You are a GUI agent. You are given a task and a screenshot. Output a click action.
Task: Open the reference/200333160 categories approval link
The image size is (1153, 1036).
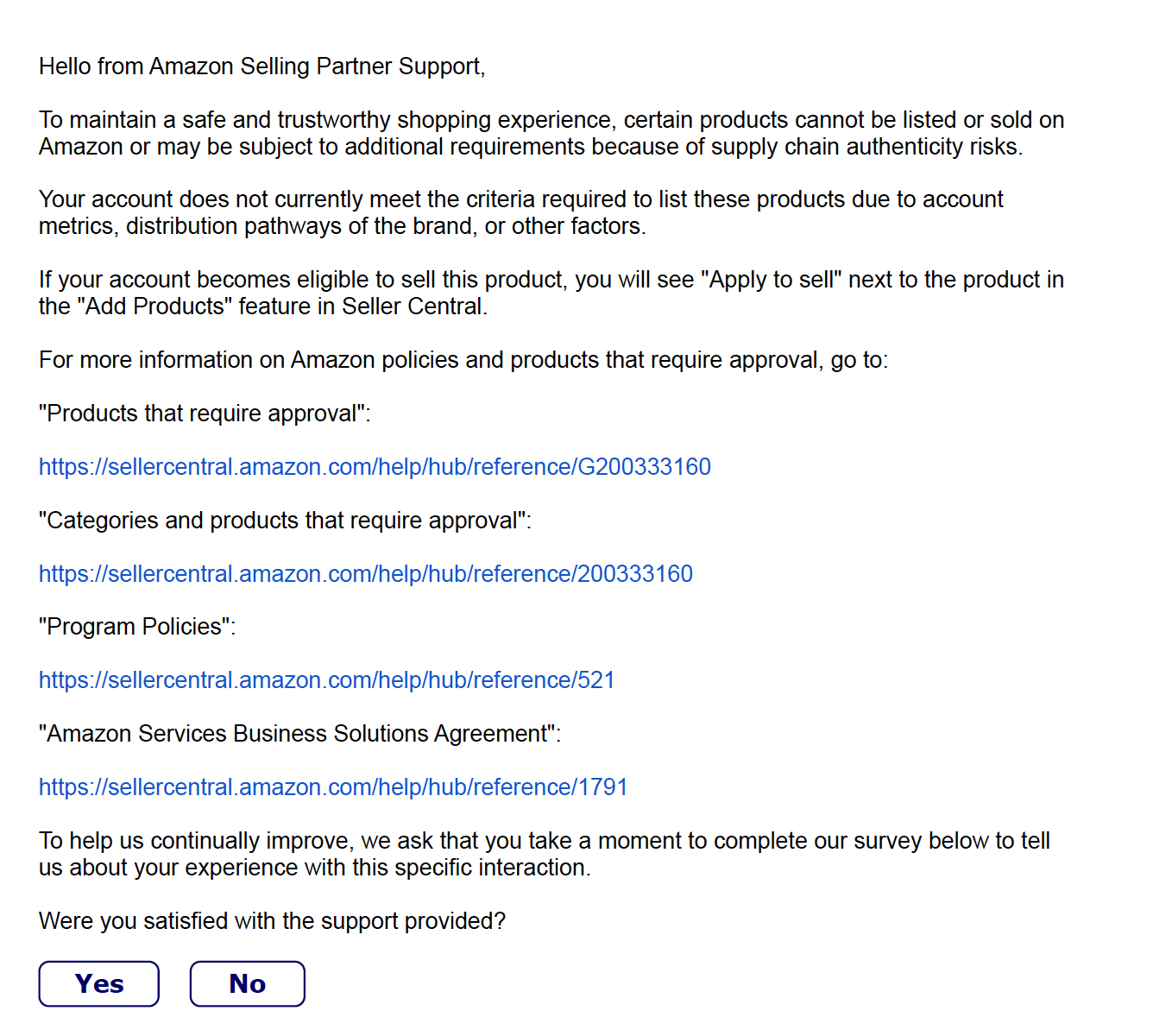point(365,574)
